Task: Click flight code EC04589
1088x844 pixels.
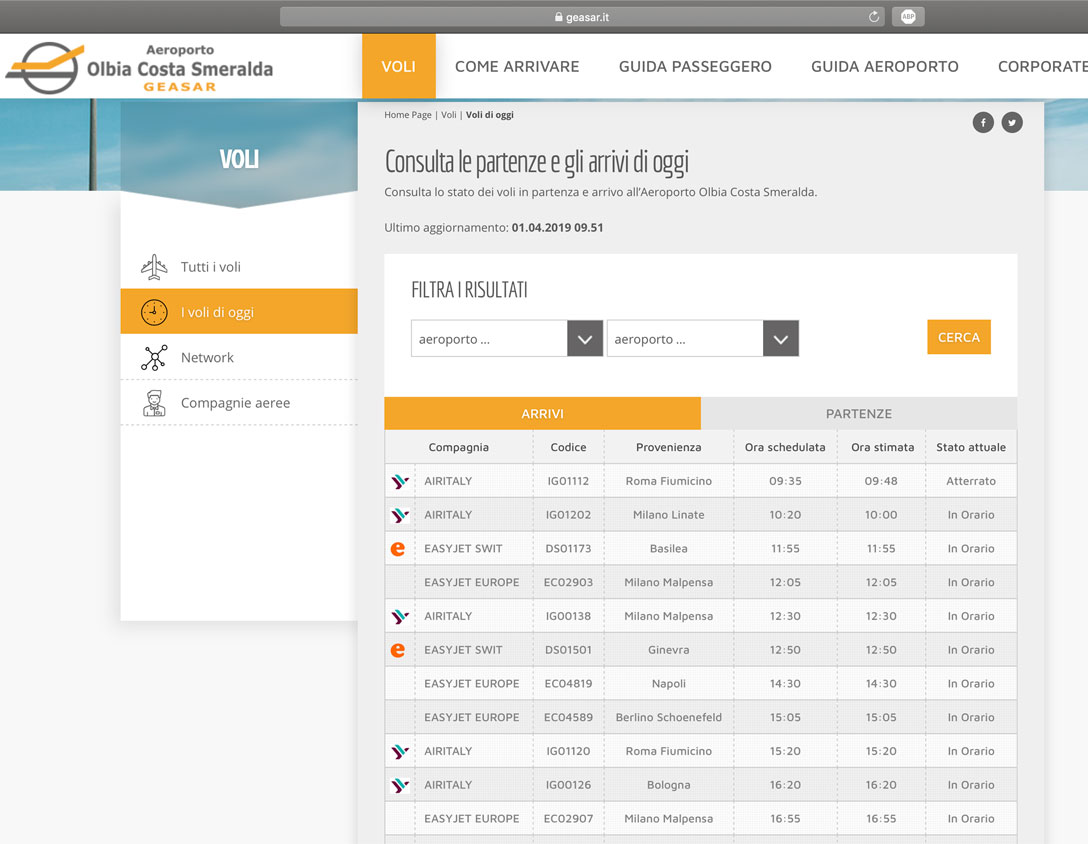Action: (x=568, y=718)
